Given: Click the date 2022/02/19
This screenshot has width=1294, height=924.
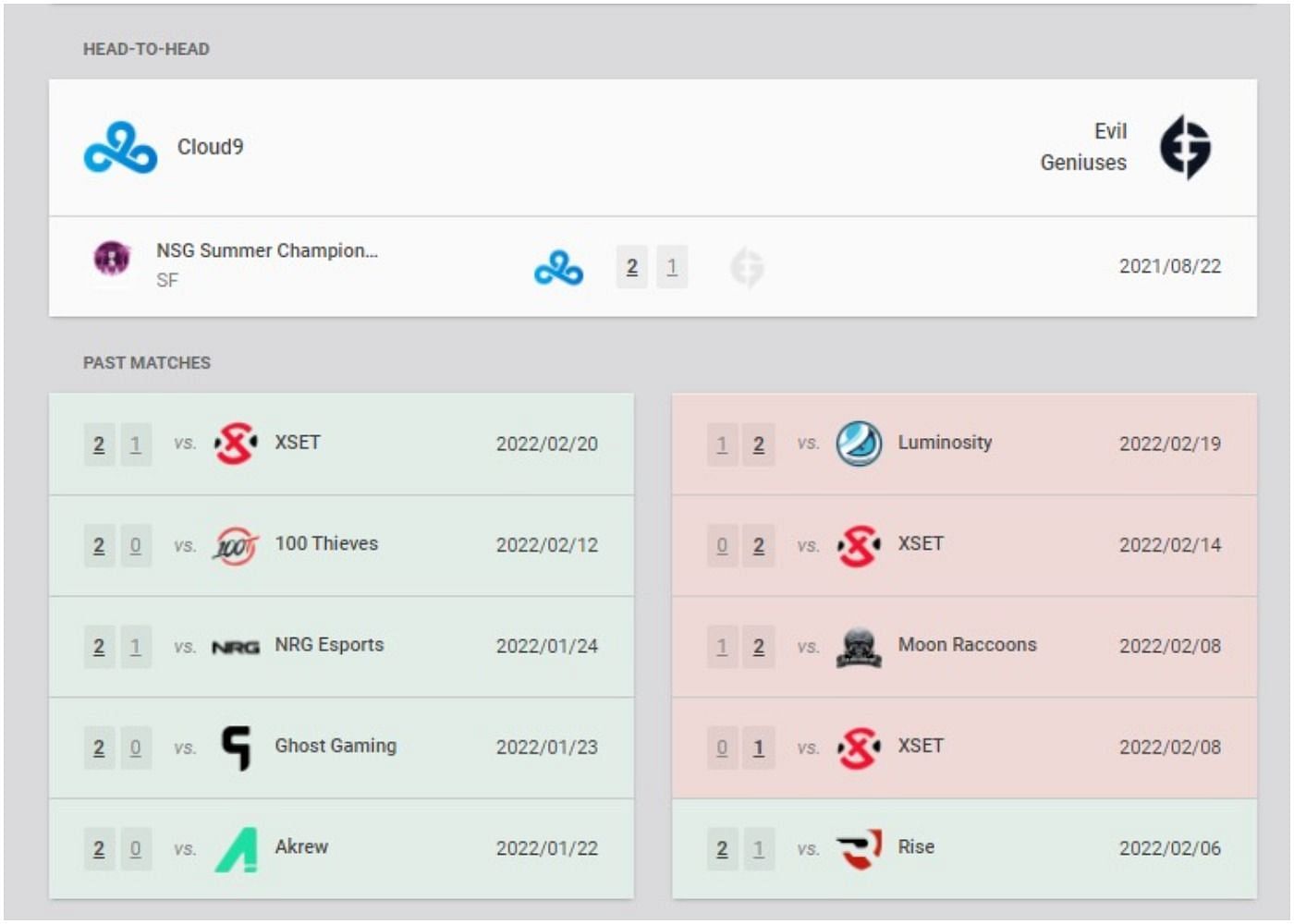Looking at the screenshot, I should pos(1170,444).
